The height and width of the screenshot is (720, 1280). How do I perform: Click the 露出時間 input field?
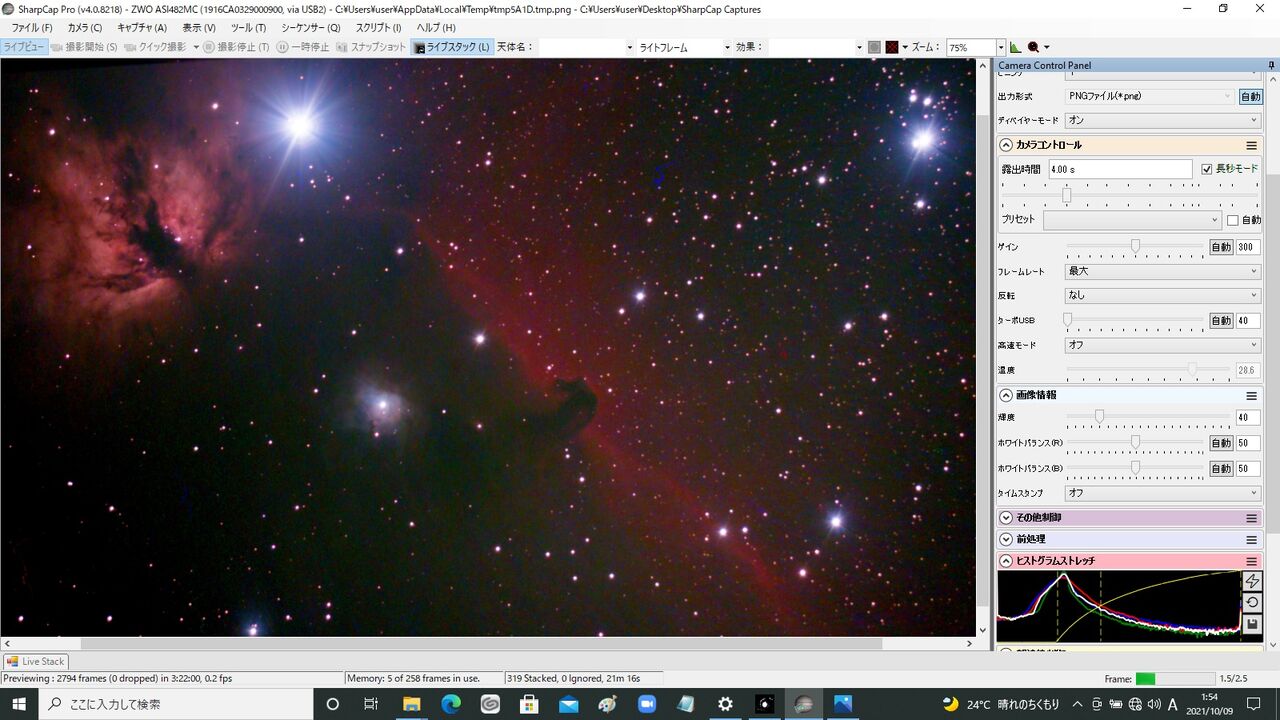tap(1120, 170)
